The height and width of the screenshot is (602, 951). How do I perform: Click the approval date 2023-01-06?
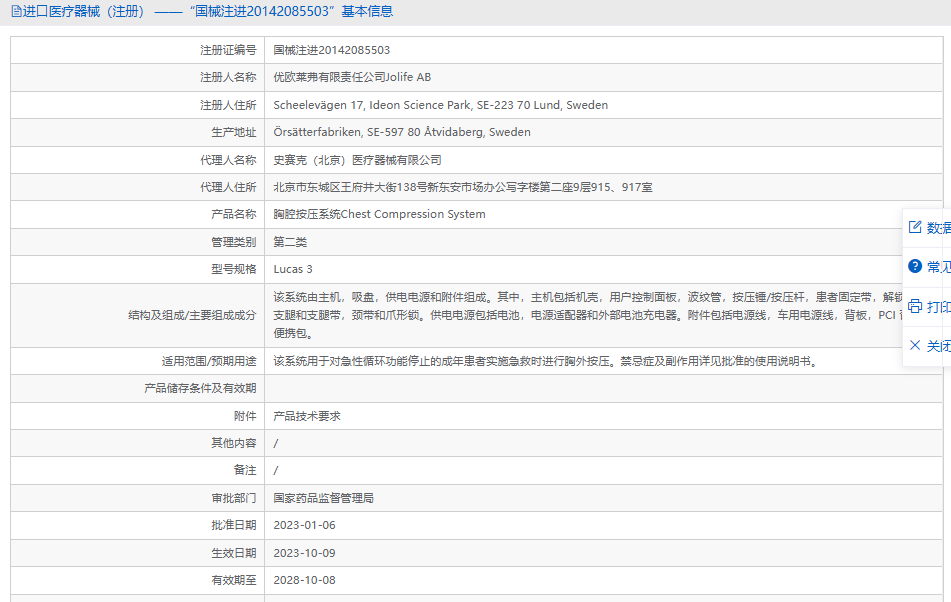point(304,526)
